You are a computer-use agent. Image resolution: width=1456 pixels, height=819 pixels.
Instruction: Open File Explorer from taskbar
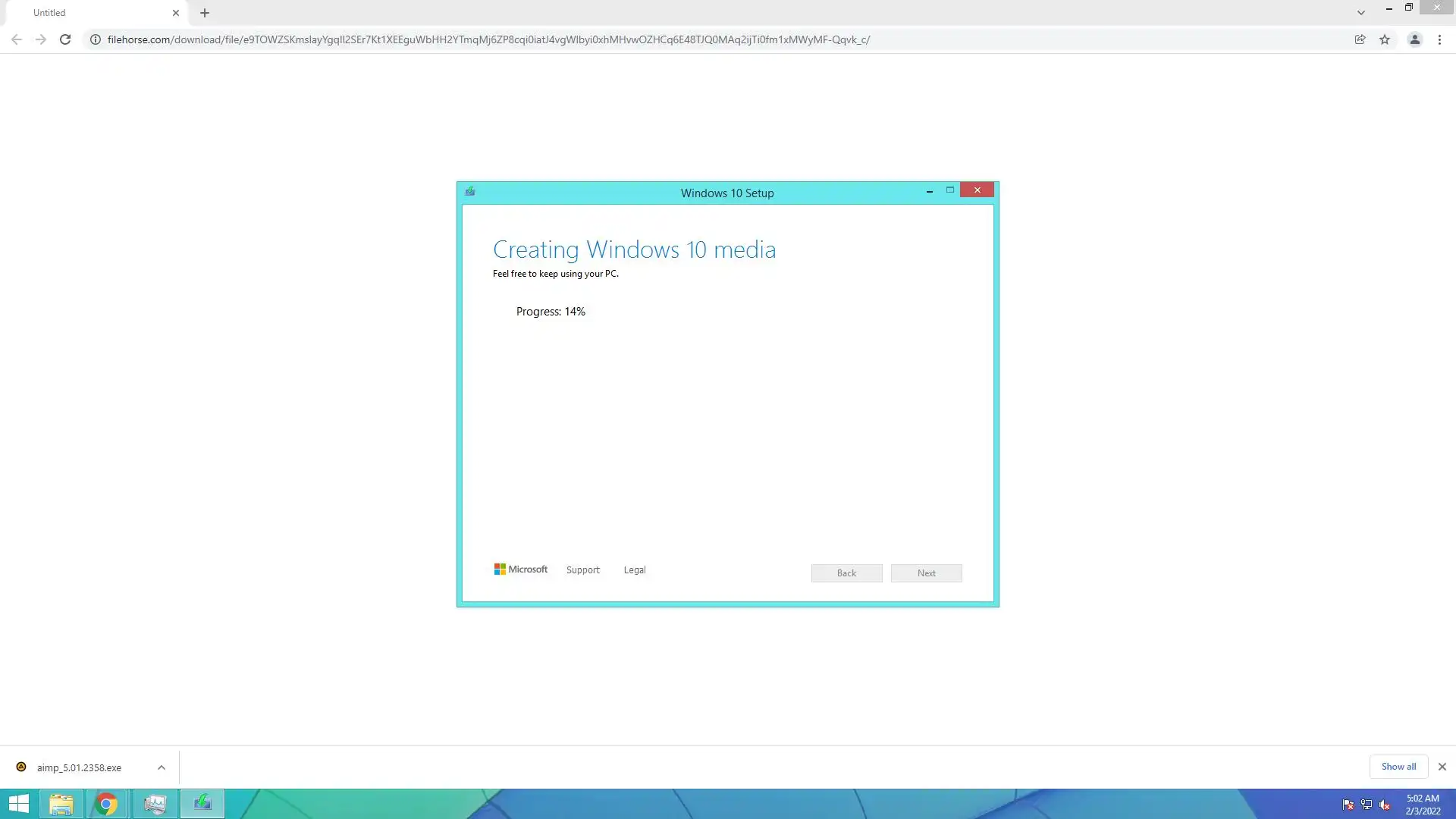click(61, 804)
